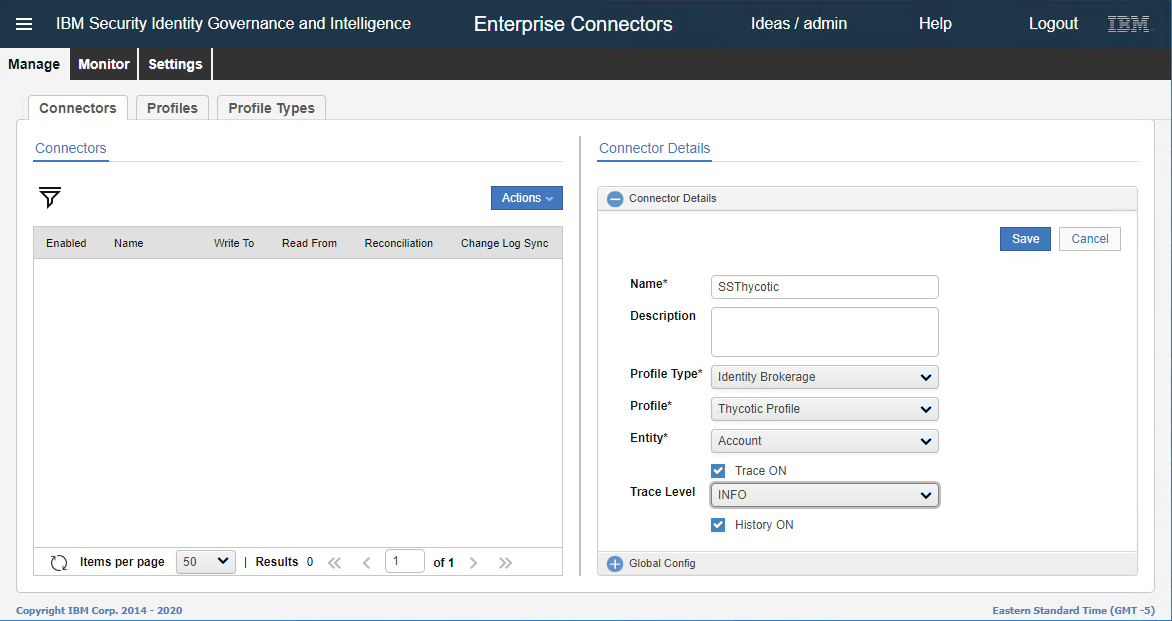Click the IBM logo in the header
This screenshot has width=1172, height=621.
(1128, 23)
